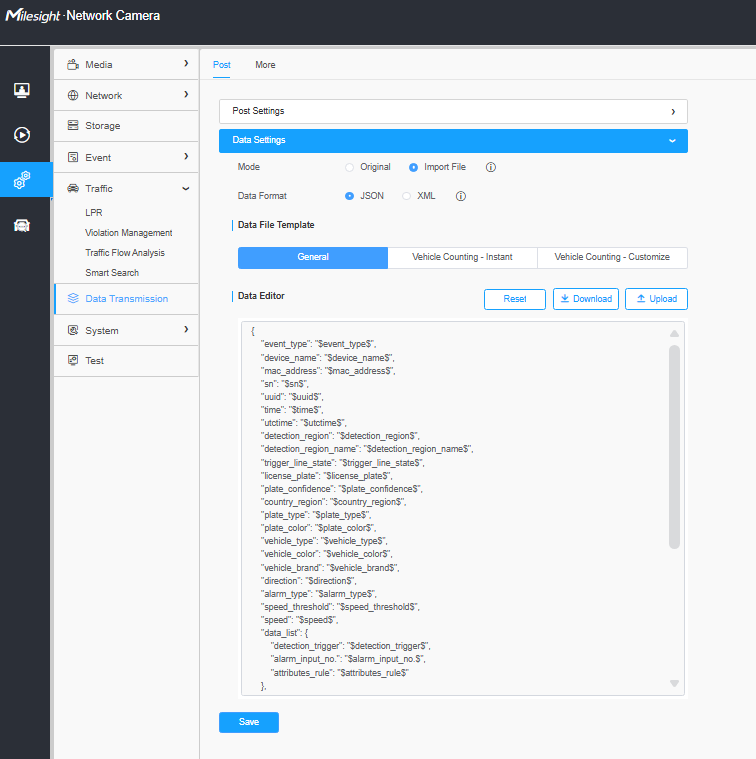Click the Media camera icon
Screen dimensions: 756x759
click(73, 64)
